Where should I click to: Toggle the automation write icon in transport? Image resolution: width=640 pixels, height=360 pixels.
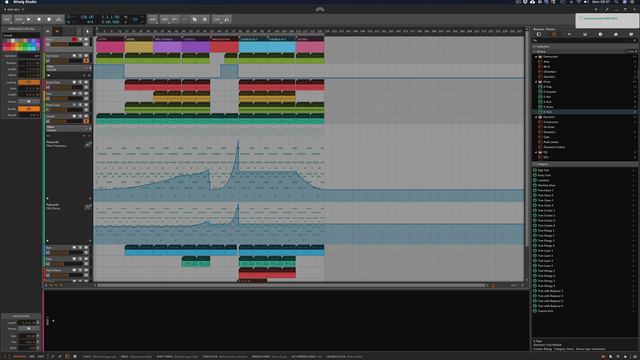[x=59, y=19]
